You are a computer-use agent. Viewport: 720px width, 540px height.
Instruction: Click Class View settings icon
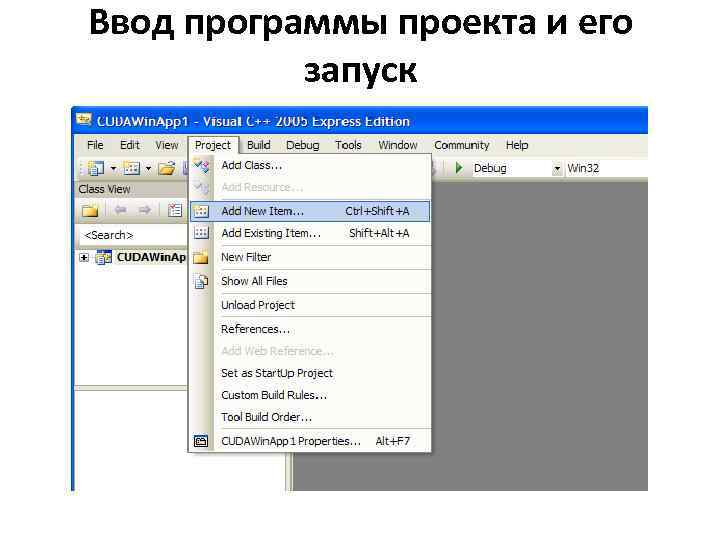(174, 210)
